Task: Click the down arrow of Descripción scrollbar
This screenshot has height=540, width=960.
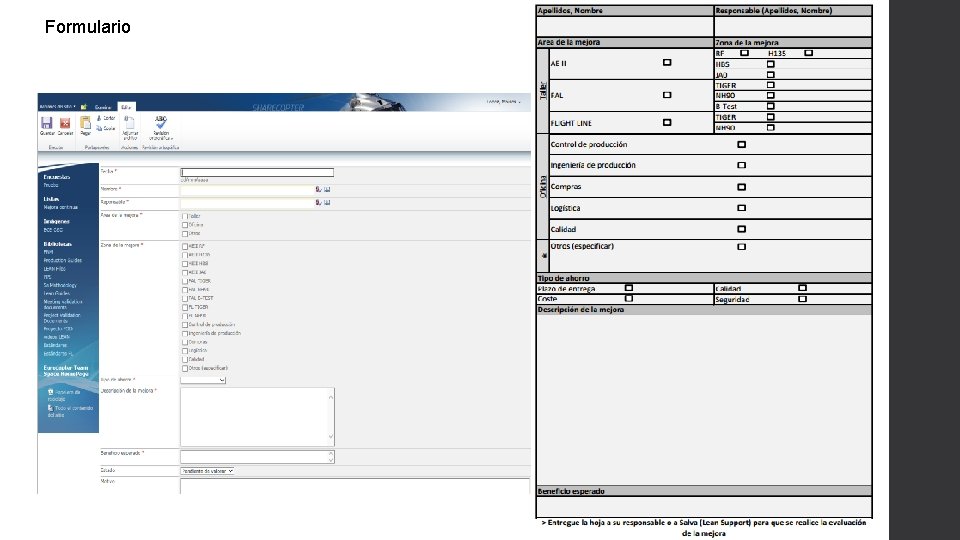Action: coord(331,437)
